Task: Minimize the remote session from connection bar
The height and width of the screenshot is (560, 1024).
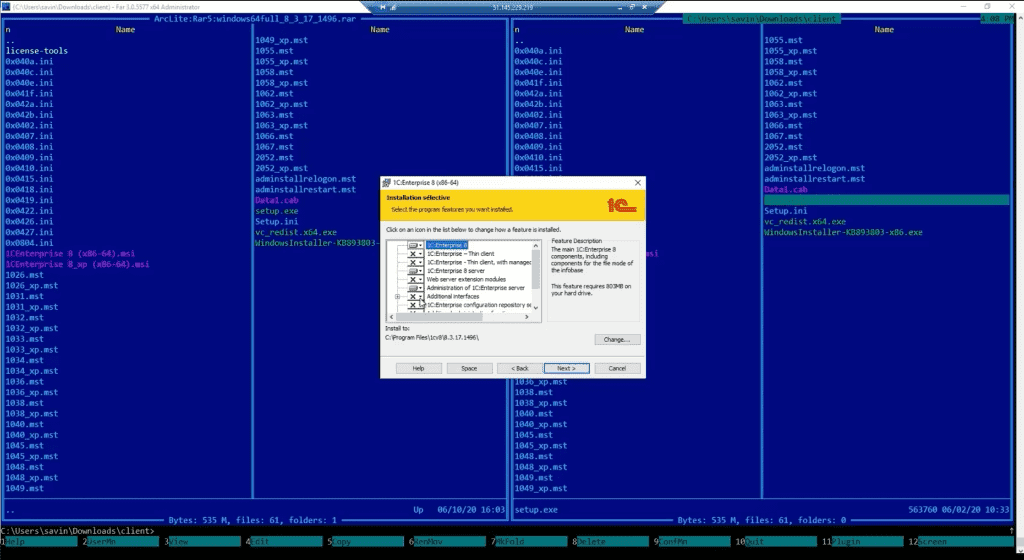Action: click(x=619, y=7)
